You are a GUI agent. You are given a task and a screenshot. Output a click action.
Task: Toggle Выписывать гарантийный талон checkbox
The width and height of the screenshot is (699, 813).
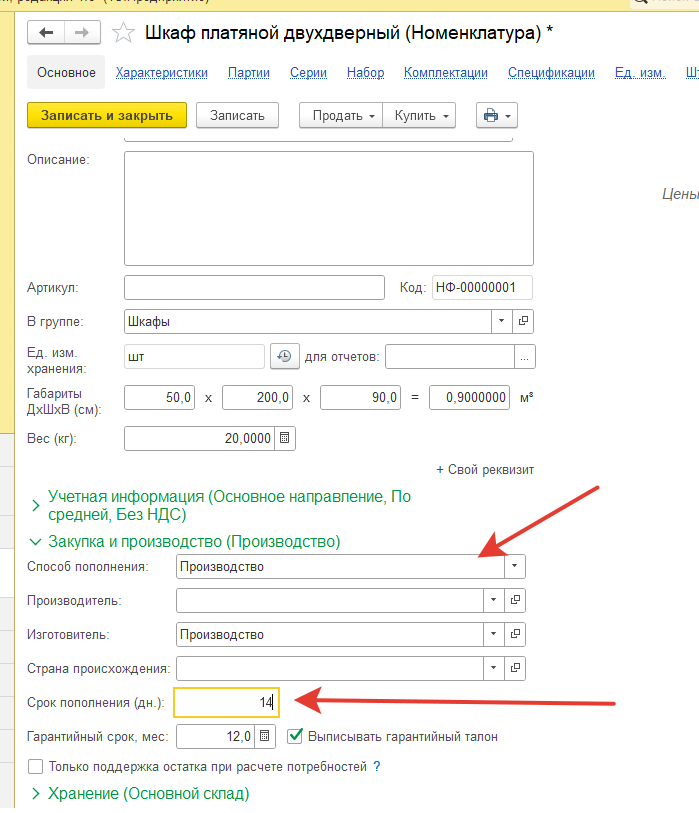pyautogui.click(x=295, y=736)
